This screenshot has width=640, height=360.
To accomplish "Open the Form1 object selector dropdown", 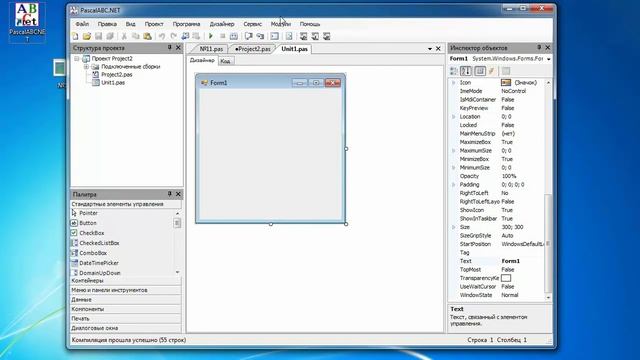I will [549, 59].
